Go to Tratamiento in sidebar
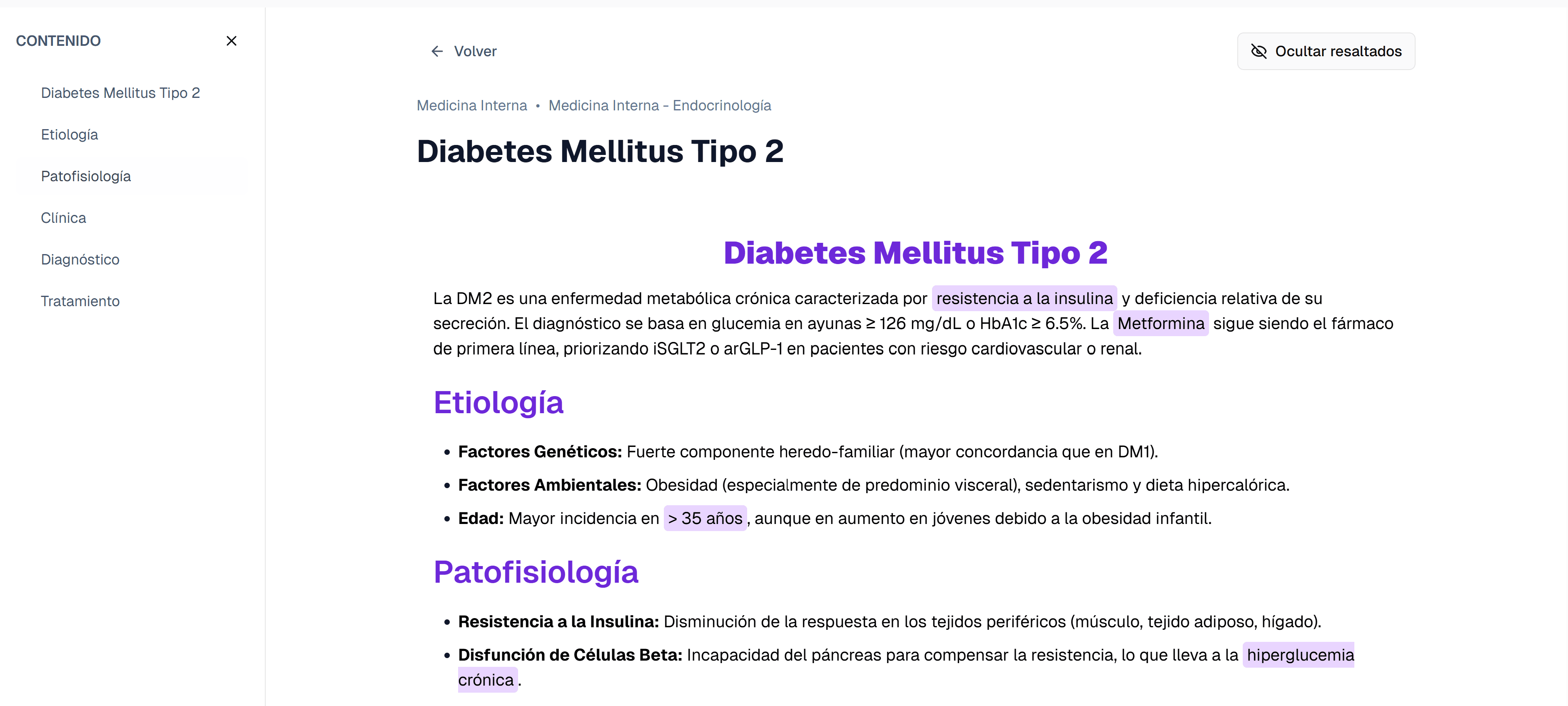1568x706 pixels. tap(80, 301)
